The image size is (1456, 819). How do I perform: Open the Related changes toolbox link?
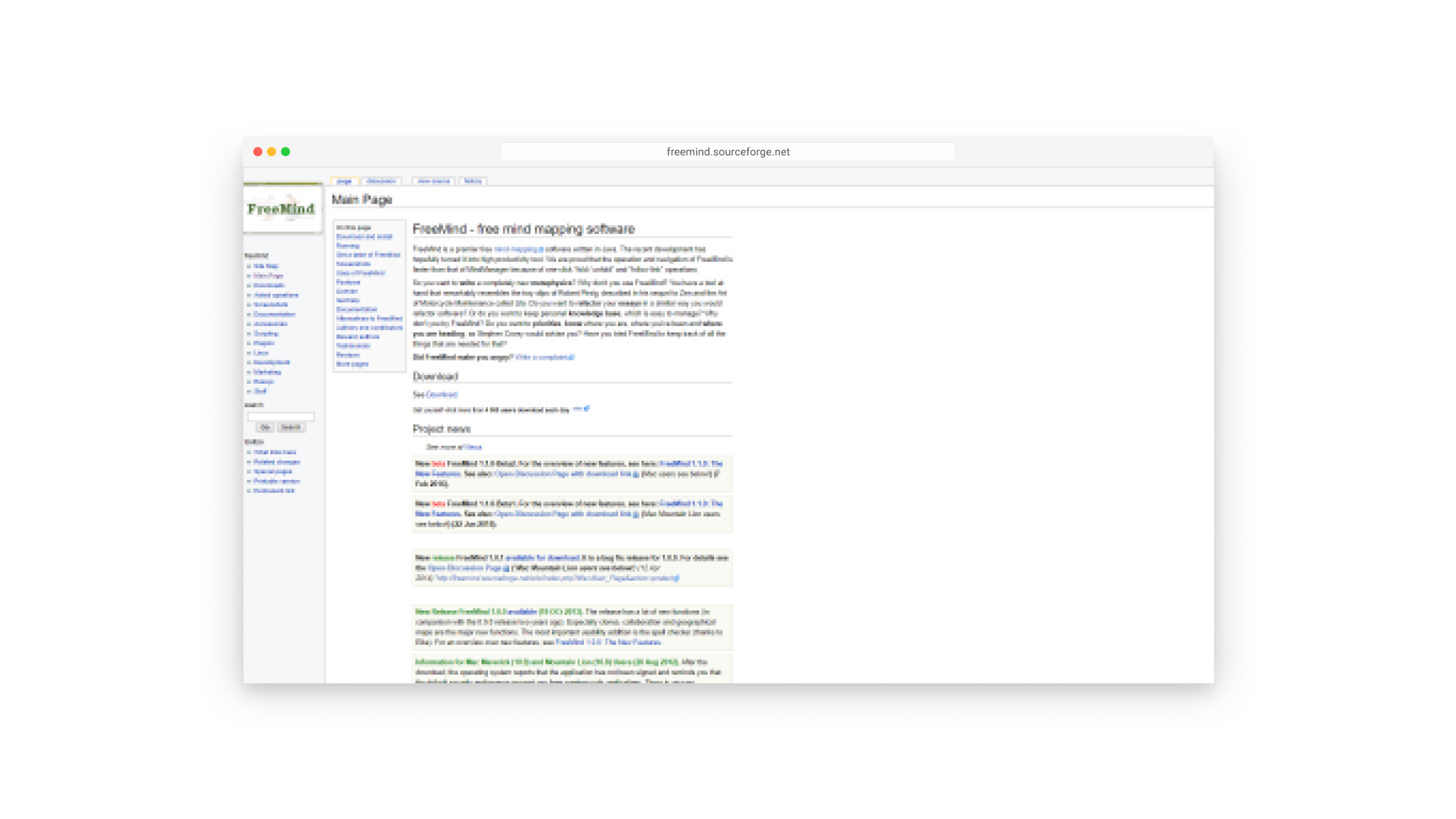coord(276,462)
